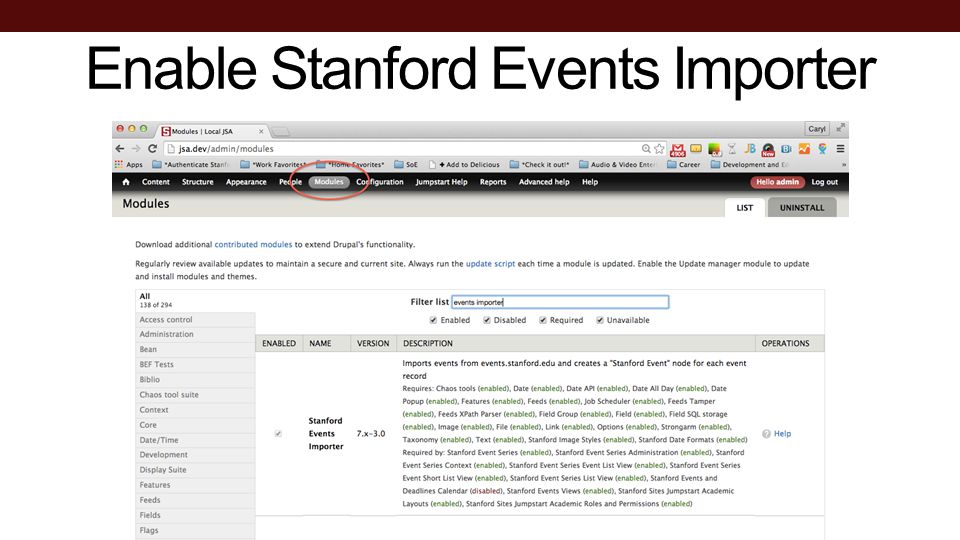The width and height of the screenshot is (960, 540).
Task: Select the Access control category
Action: click(x=195, y=320)
